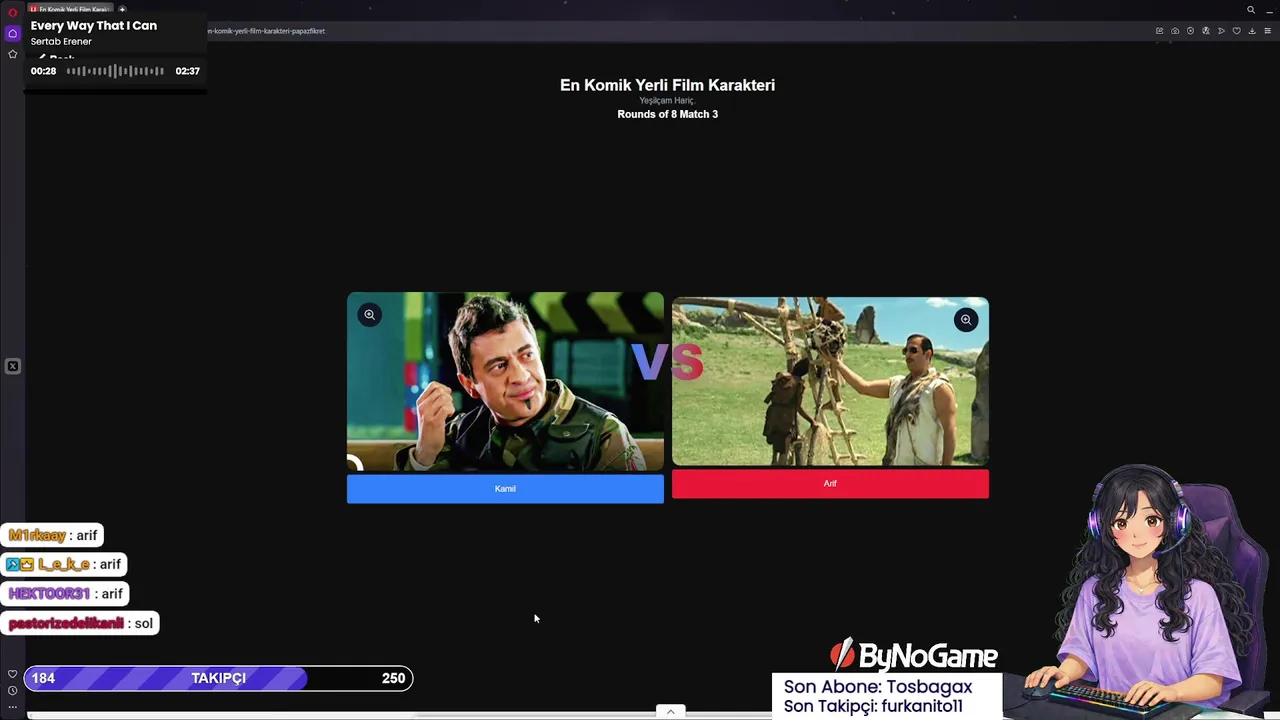Click the 'Every Way That I Can' title
Image resolution: width=1280 pixels, height=720 pixels.
click(94, 26)
